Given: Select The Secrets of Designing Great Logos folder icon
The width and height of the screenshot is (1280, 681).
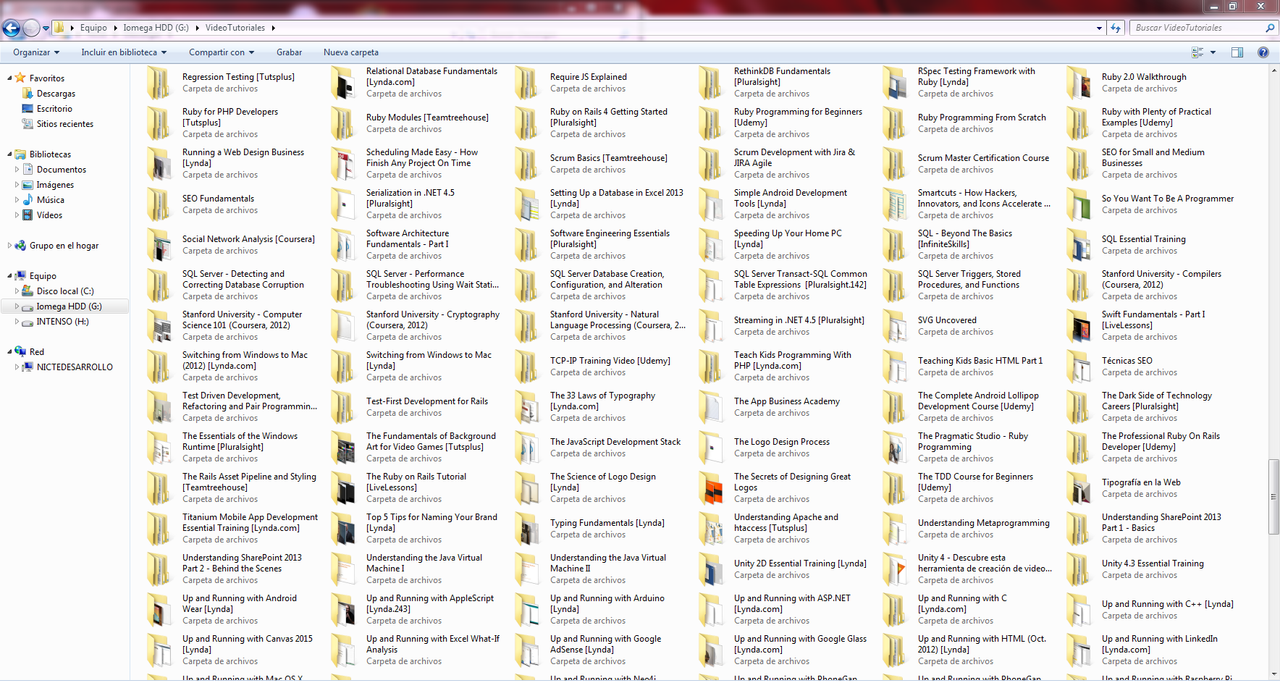Looking at the screenshot, I should (711, 488).
